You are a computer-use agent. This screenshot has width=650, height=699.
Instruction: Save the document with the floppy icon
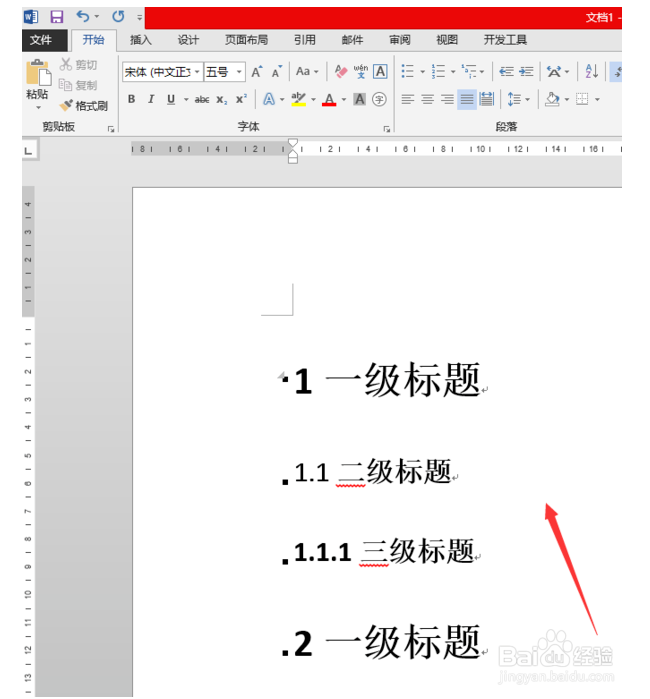(x=57, y=17)
